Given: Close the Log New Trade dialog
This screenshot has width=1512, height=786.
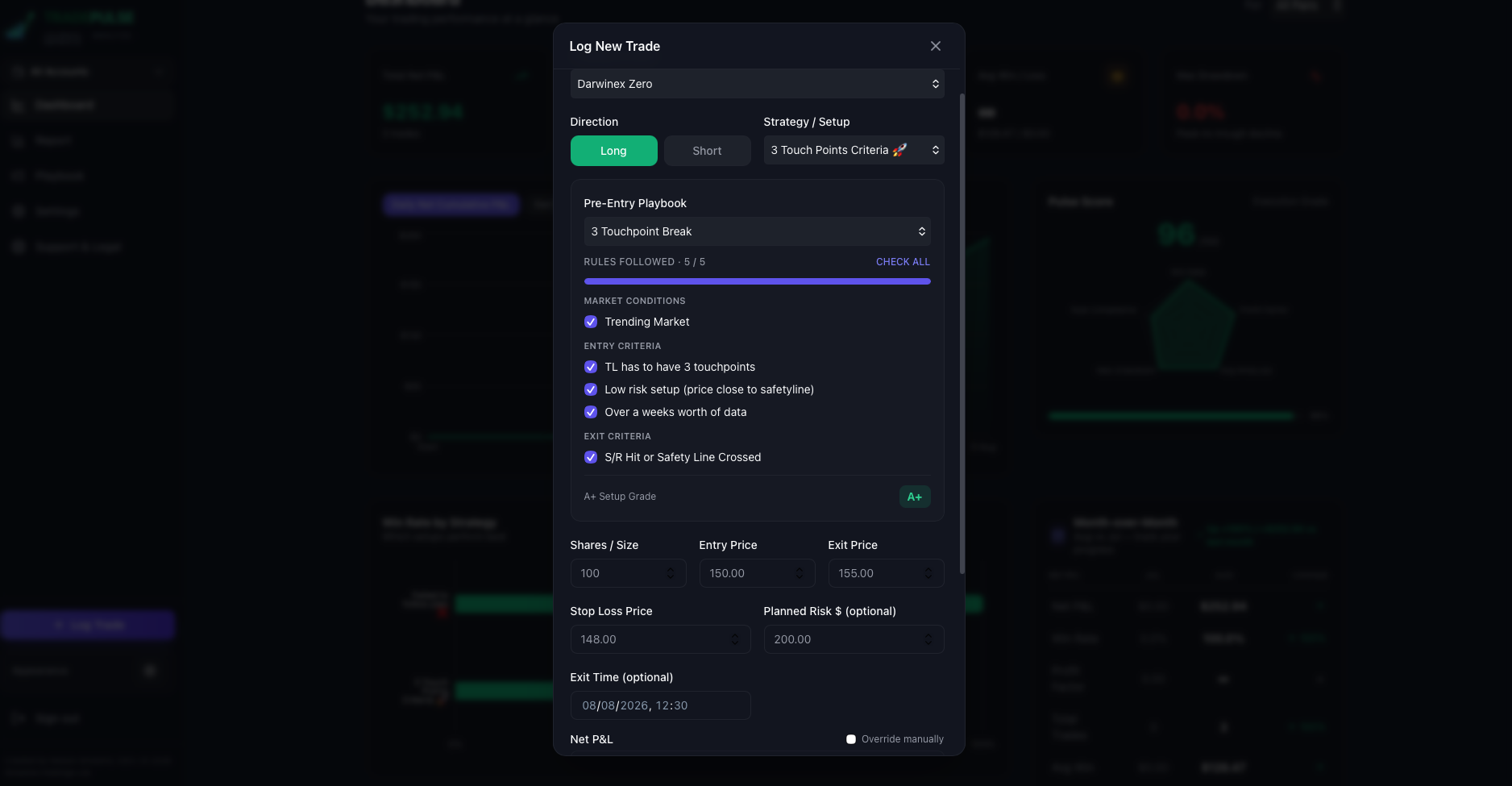Looking at the screenshot, I should [935, 46].
